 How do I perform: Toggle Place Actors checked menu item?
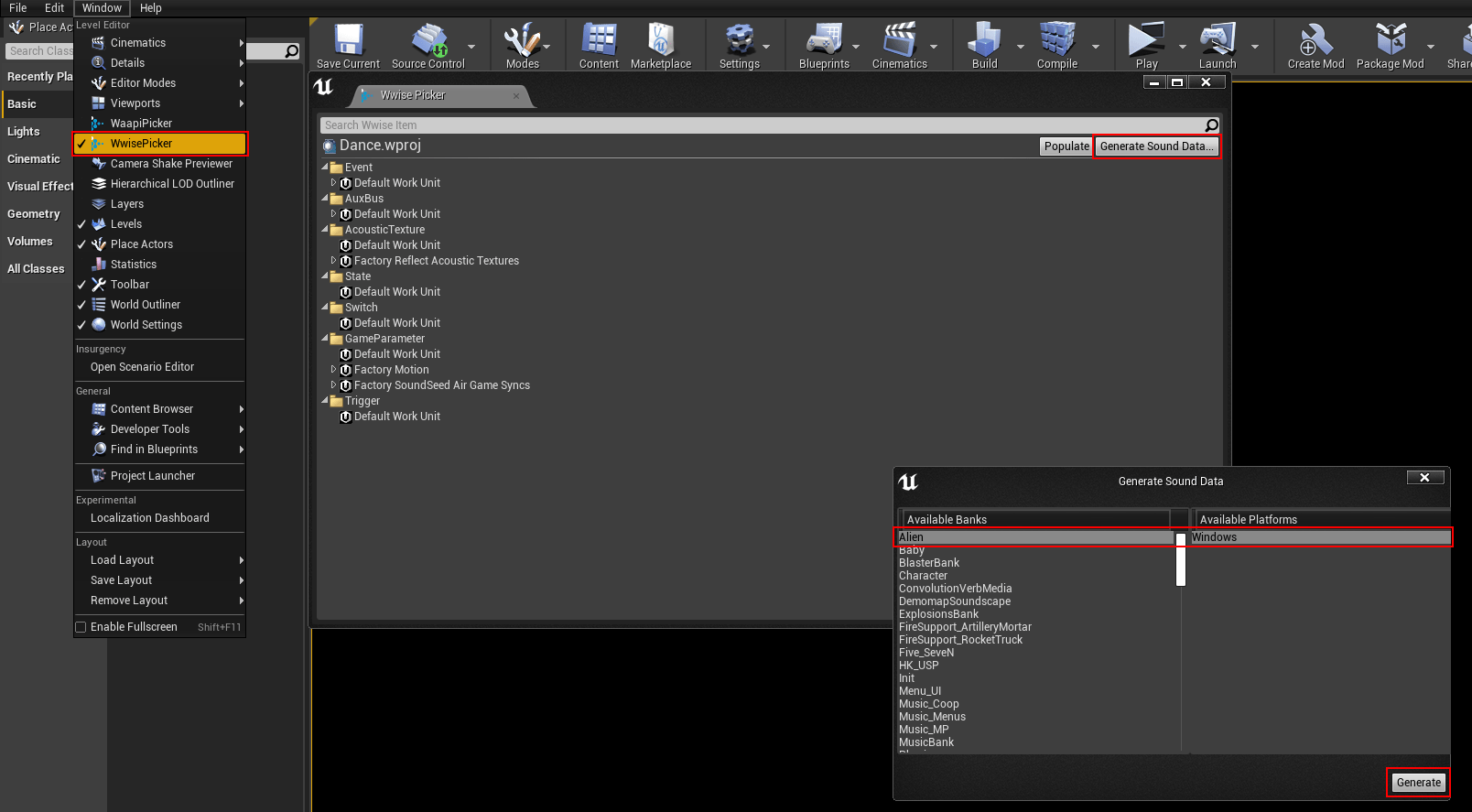[x=159, y=244]
